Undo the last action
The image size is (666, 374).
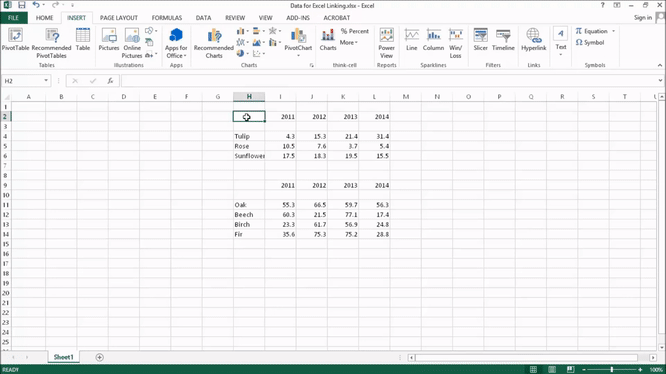point(36,5)
